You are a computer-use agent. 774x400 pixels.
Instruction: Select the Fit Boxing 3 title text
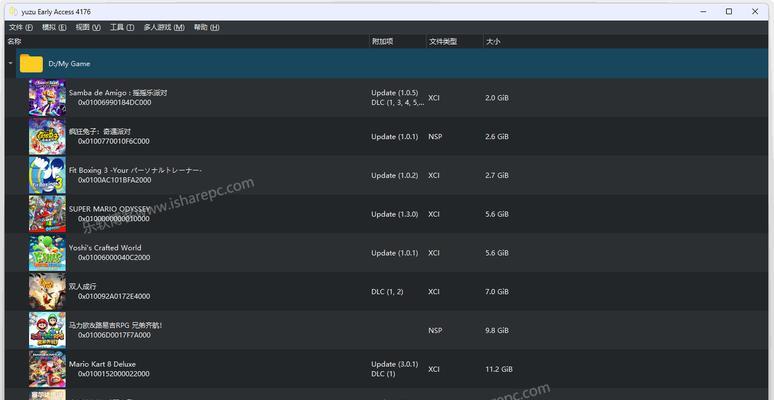tap(135, 170)
